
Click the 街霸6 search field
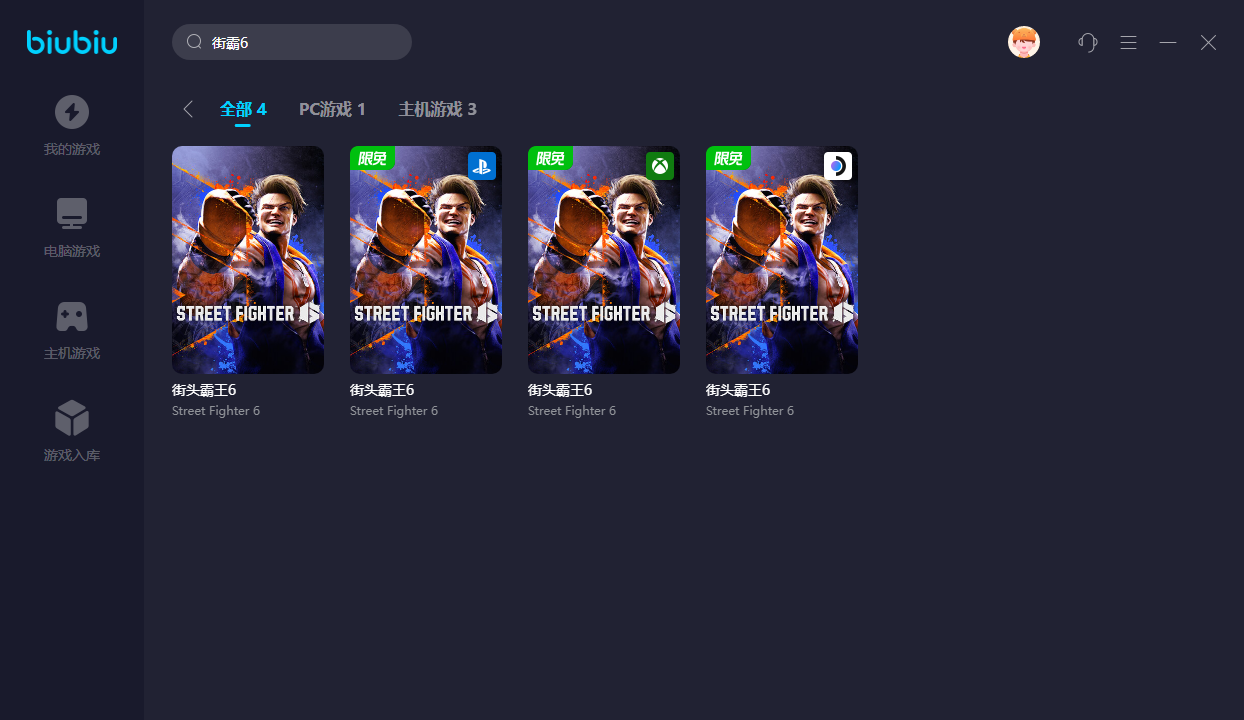click(x=292, y=42)
